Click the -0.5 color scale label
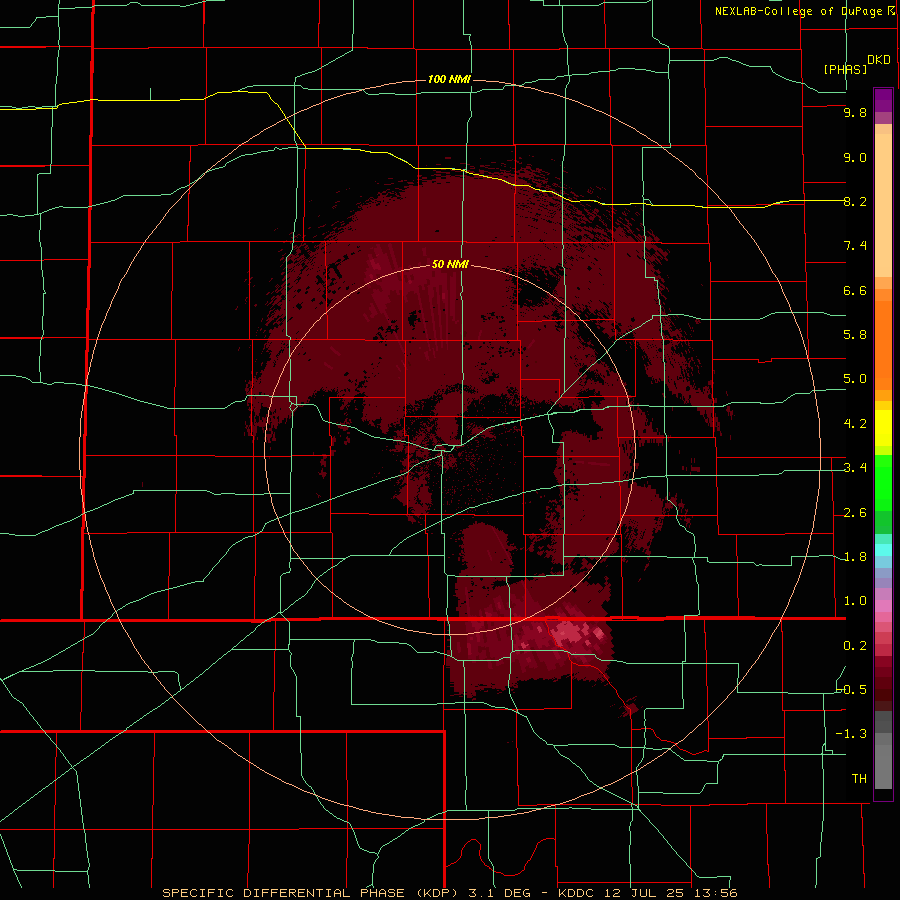The width and height of the screenshot is (900, 900). [852, 690]
